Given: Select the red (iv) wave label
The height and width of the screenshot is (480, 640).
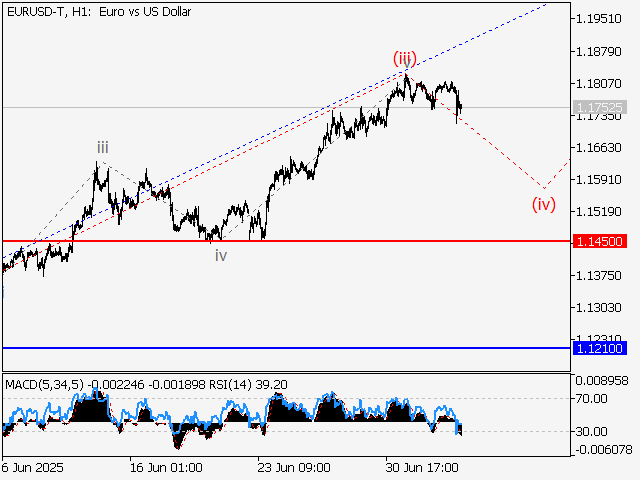Looking at the screenshot, I should pos(543,205).
